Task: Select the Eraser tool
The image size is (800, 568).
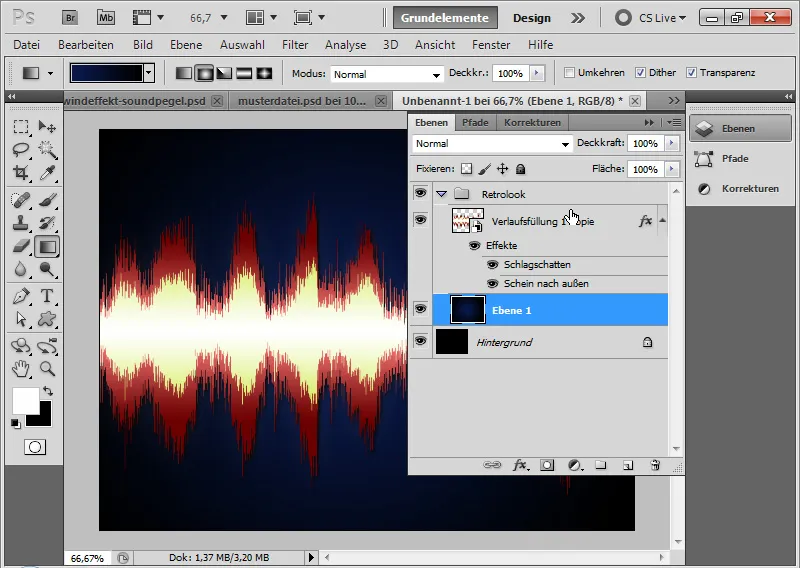Action: (21, 246)
